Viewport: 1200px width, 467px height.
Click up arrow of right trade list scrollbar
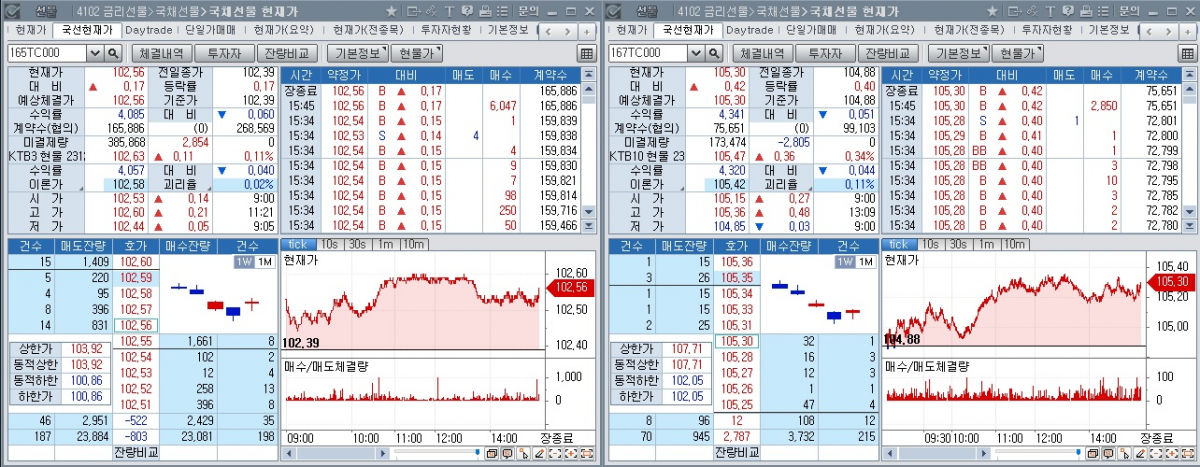click(x=1189, y=90)
